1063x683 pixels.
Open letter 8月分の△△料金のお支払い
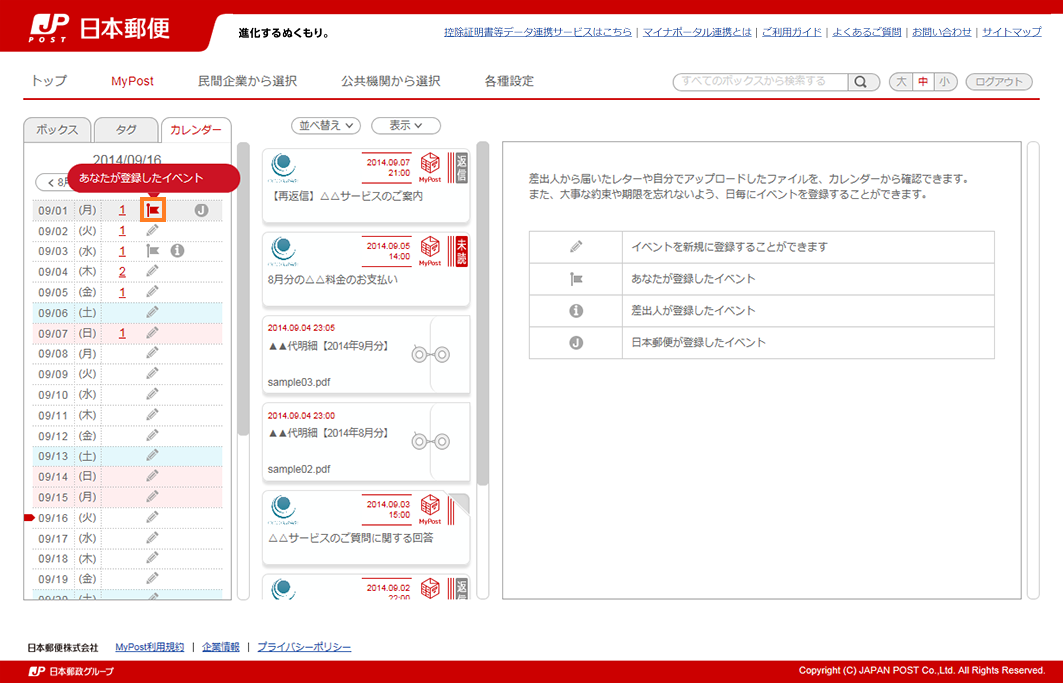(365, 269)
